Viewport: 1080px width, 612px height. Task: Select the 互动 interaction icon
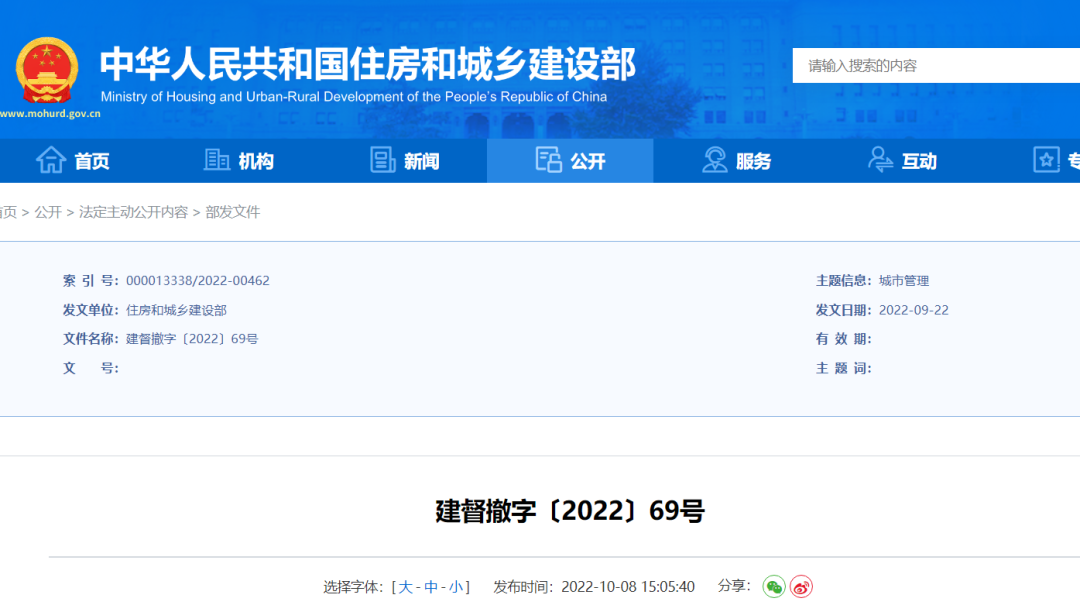coord(880,160)
